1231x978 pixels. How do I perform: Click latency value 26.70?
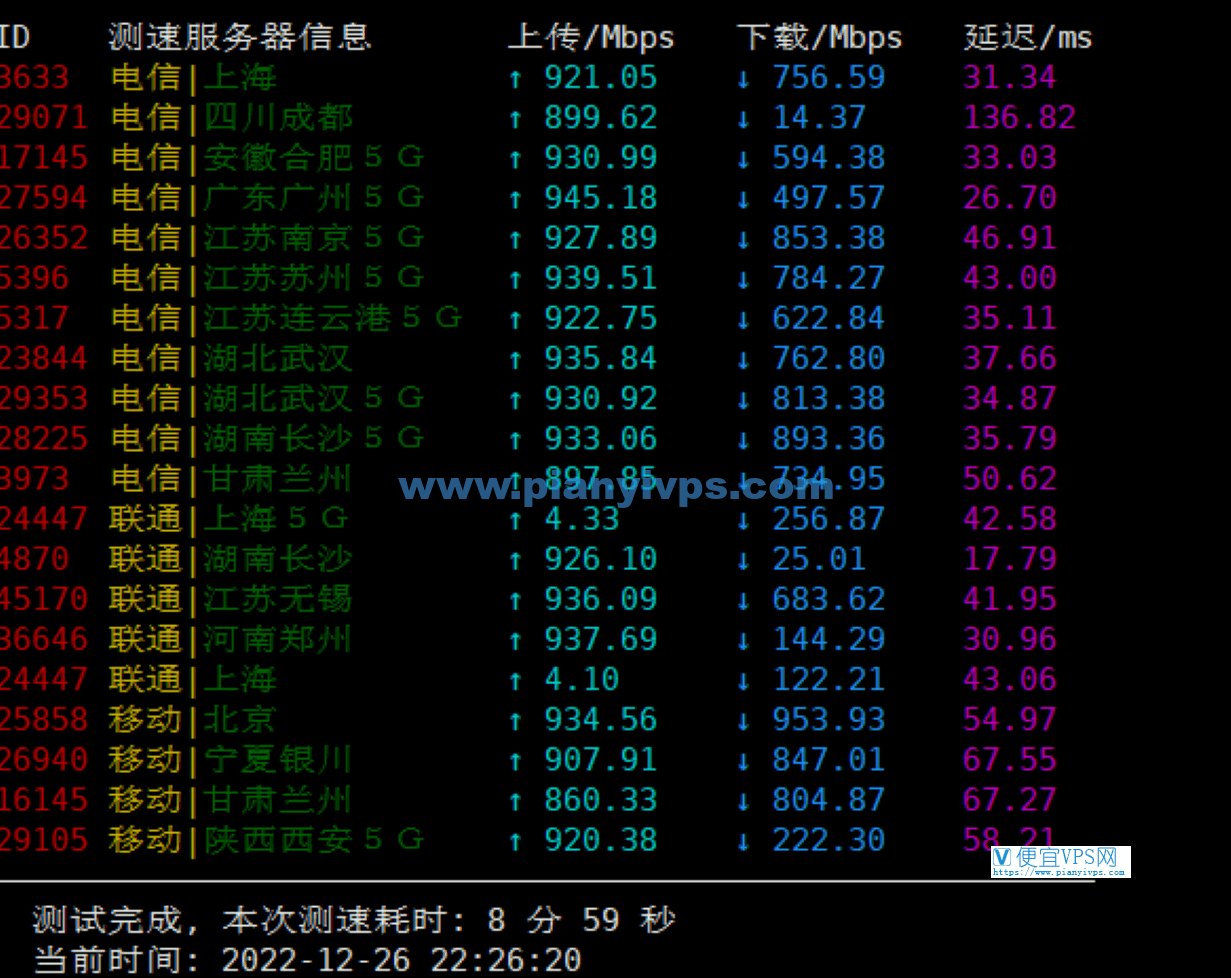point(1010,197)
